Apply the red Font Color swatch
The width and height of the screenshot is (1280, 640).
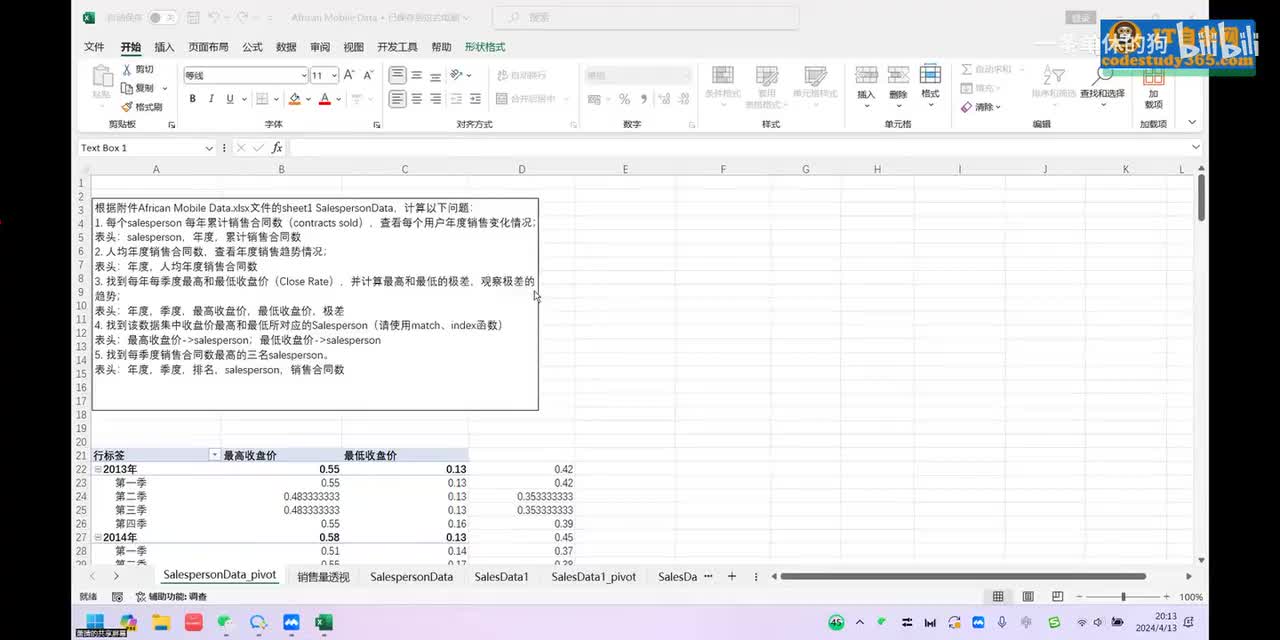point(325,99)
